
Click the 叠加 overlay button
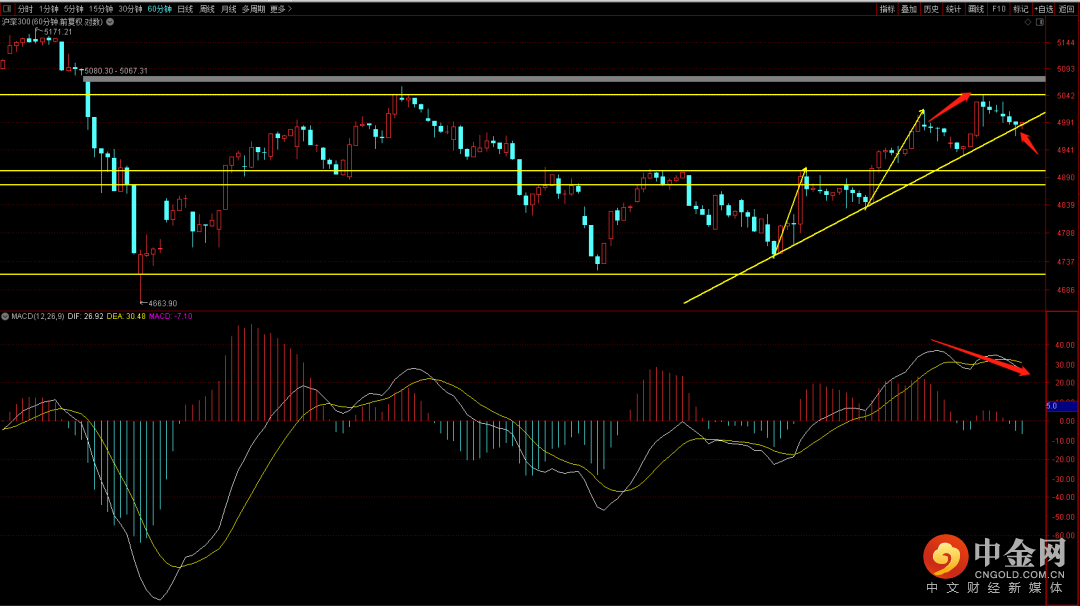coord(909,9)
